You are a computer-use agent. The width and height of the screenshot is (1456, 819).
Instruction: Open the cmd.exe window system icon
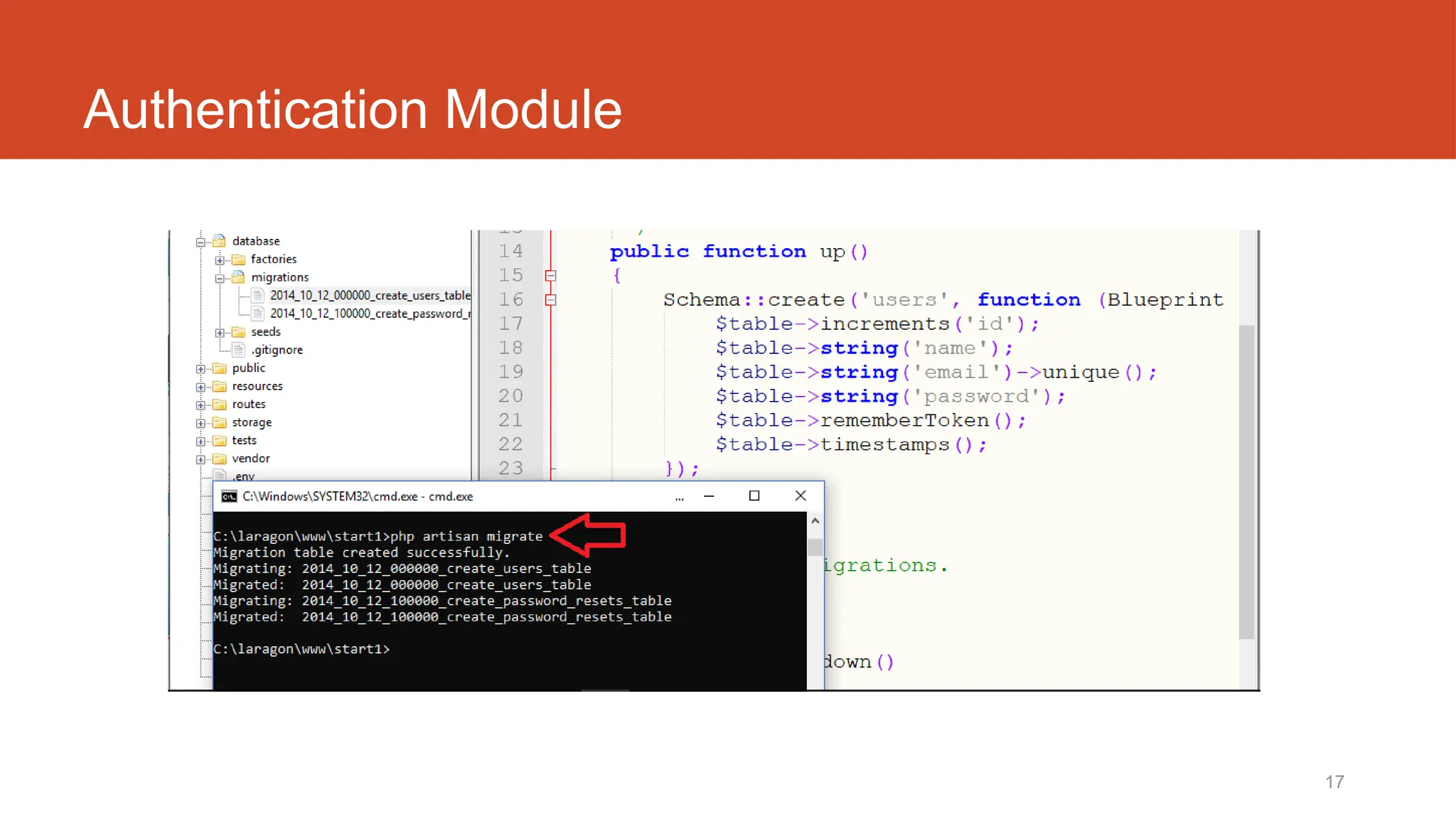pos(229,496)
